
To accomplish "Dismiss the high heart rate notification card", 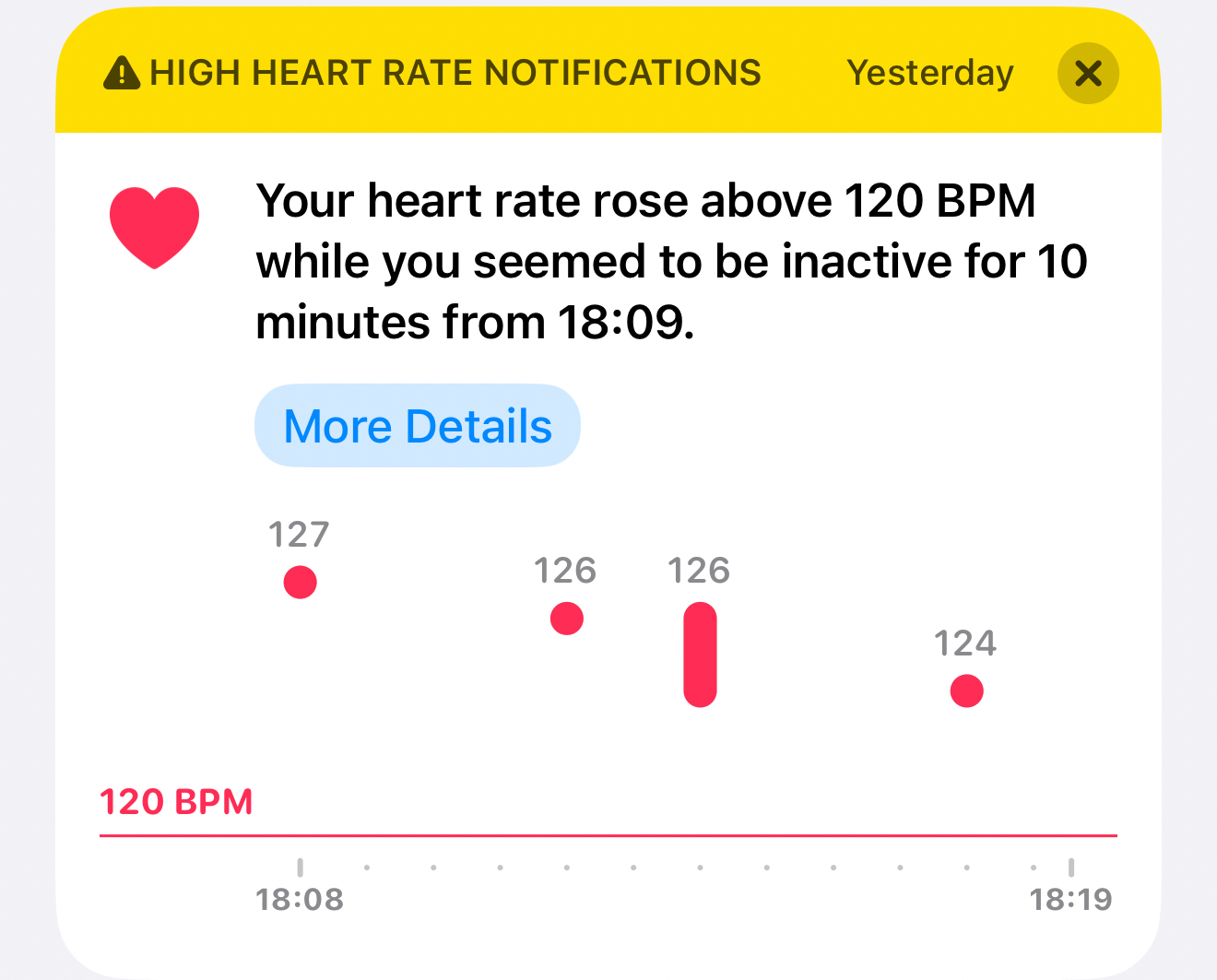I will tap(1088, 73).
